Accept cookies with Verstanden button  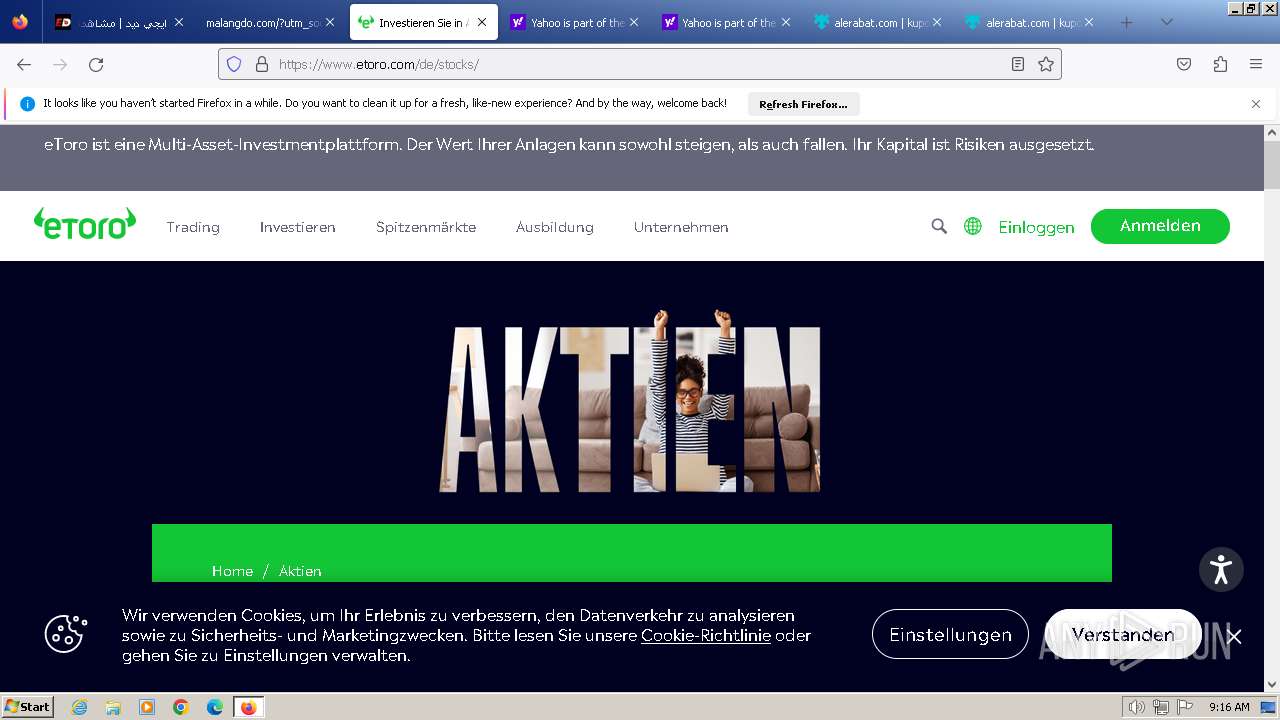point(1123,634)
